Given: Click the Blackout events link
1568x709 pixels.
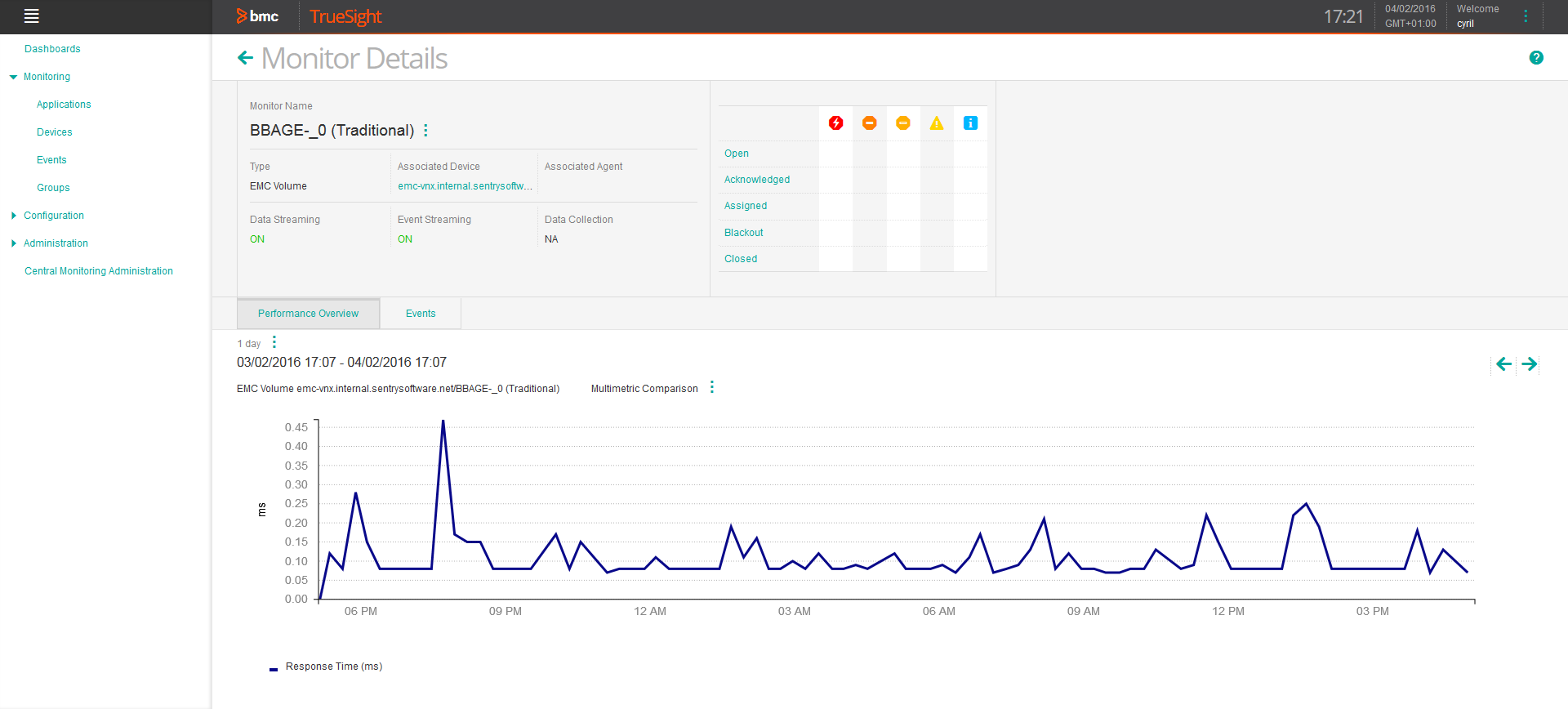Looking at the screenshot, I should (x=744, y=233).
